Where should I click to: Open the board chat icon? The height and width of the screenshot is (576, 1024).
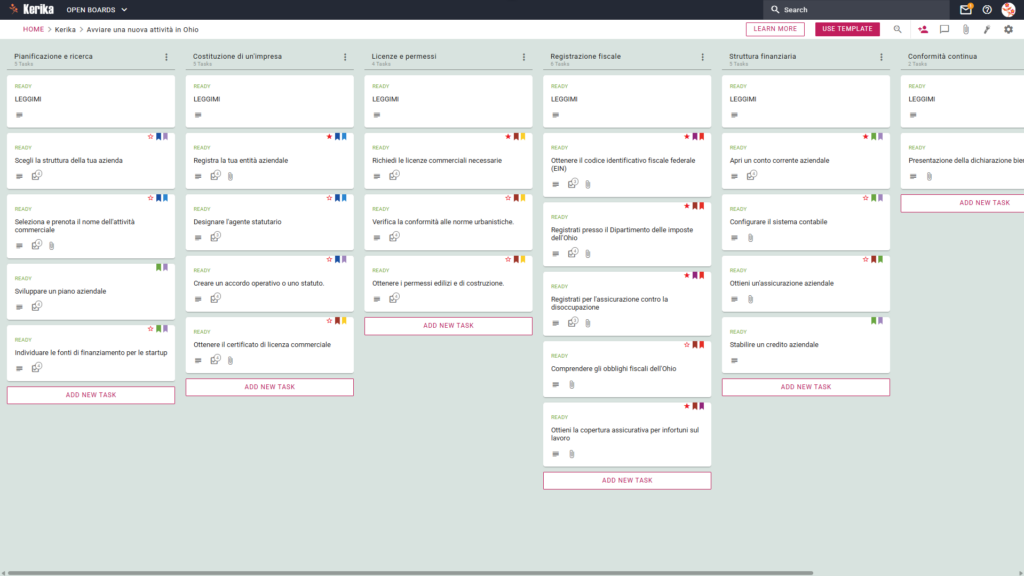[x=944, y=29]
